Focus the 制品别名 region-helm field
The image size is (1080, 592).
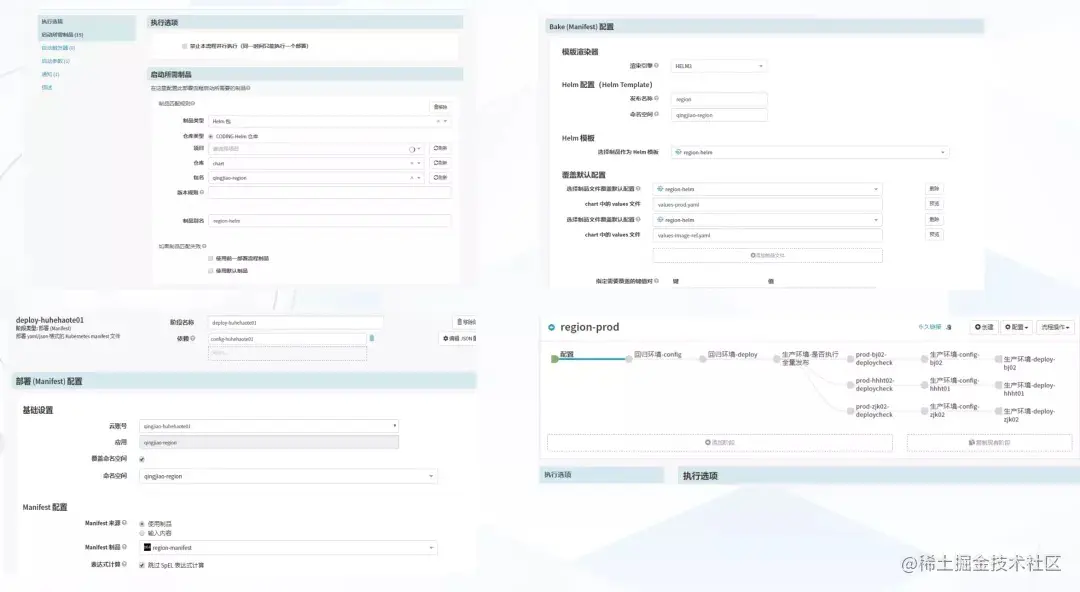(329, 221)
